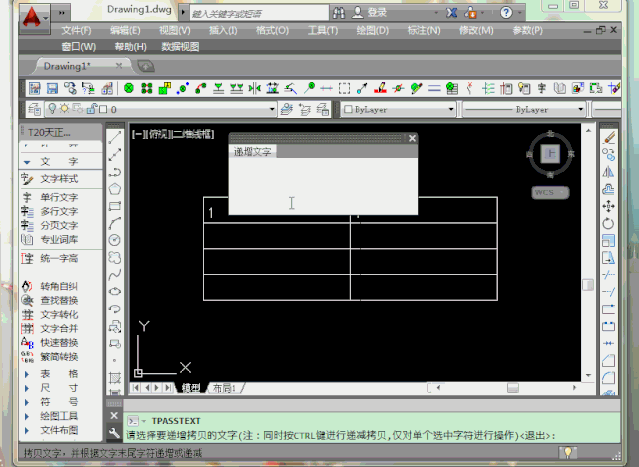The height and width of the screenshot is (467, 639).
Task: Click the blue double-line toolbar icon
Action: tap(434, 88)
